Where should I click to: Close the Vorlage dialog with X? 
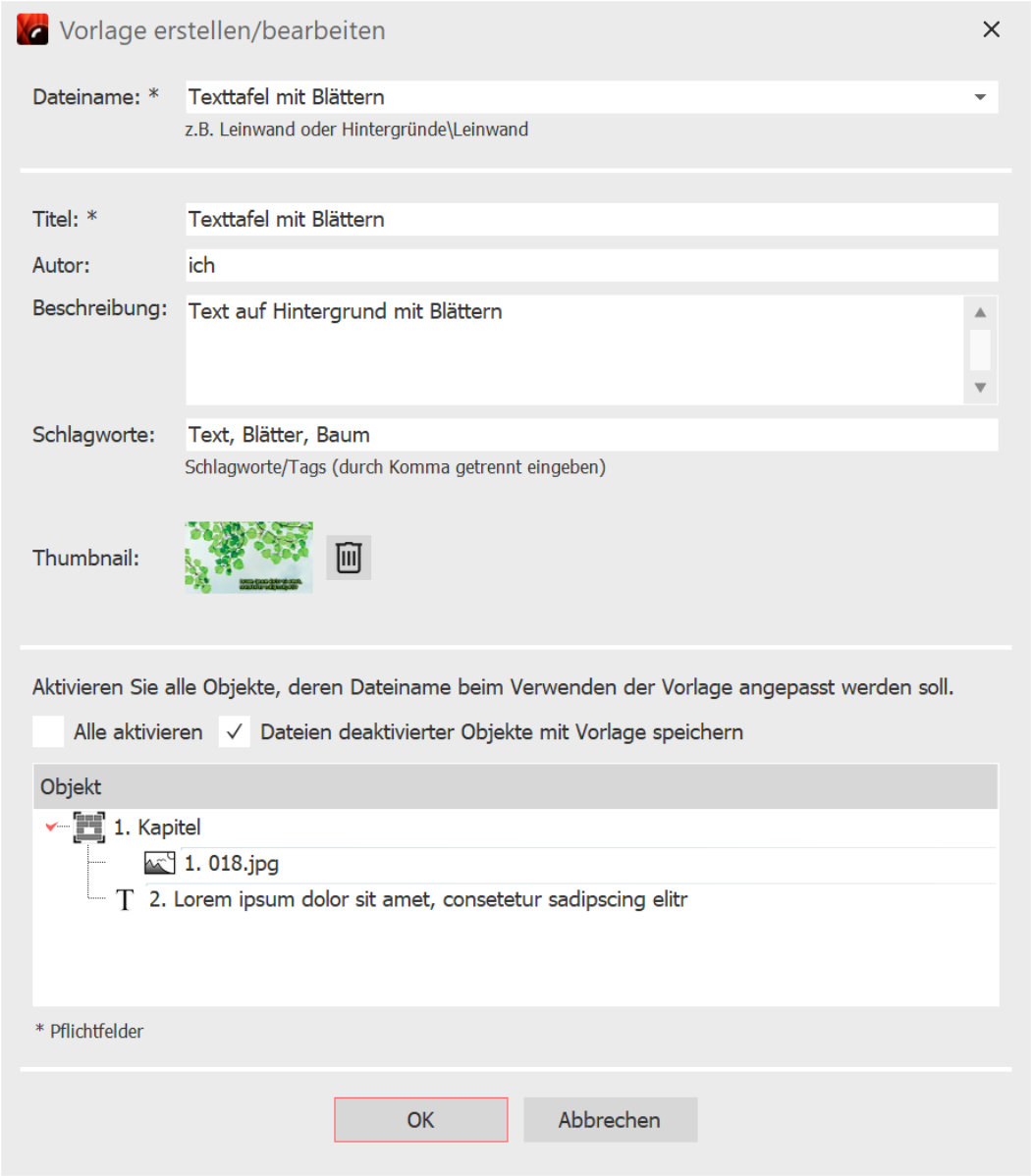992,29
